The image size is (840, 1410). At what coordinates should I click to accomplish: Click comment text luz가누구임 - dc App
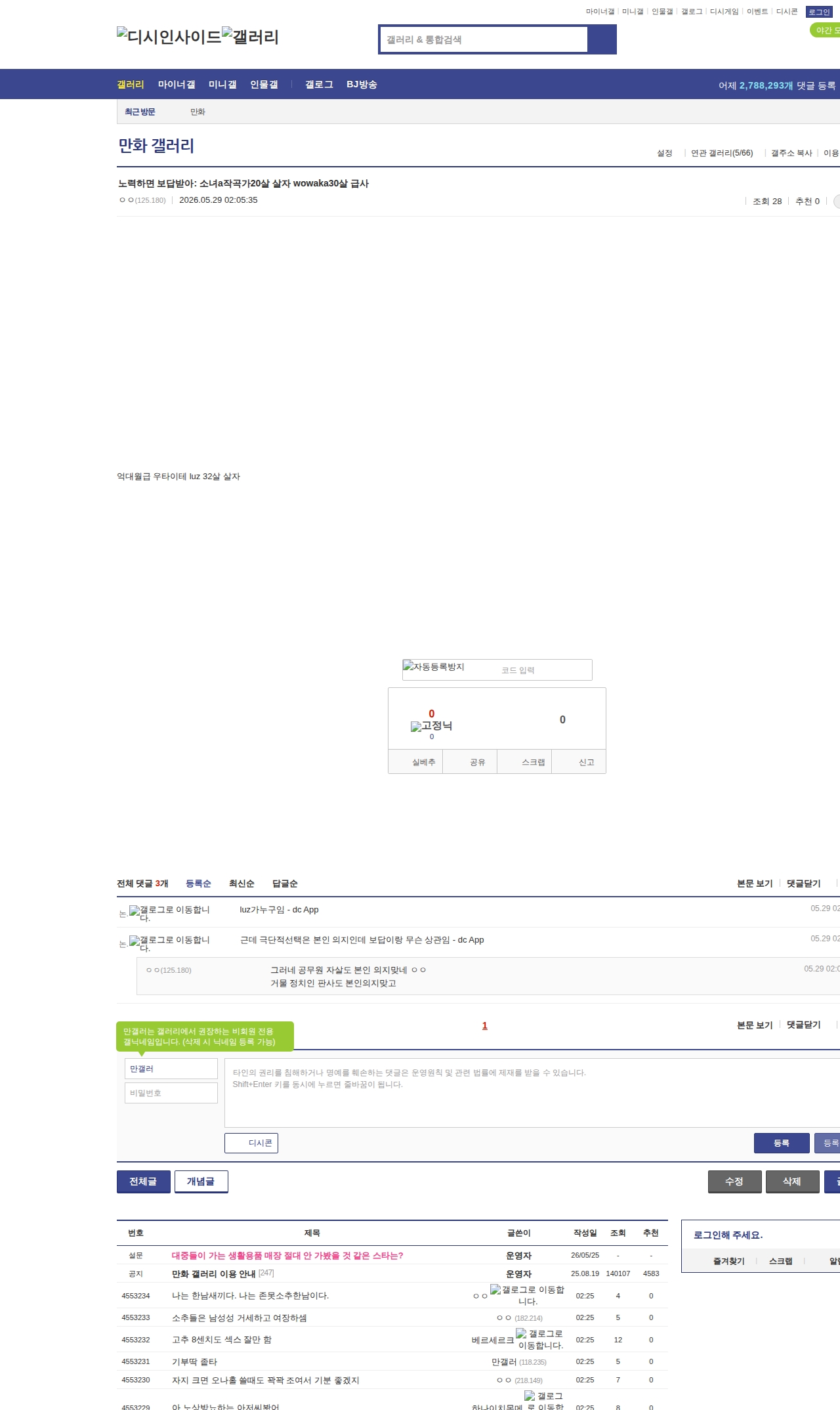point(279,910)
